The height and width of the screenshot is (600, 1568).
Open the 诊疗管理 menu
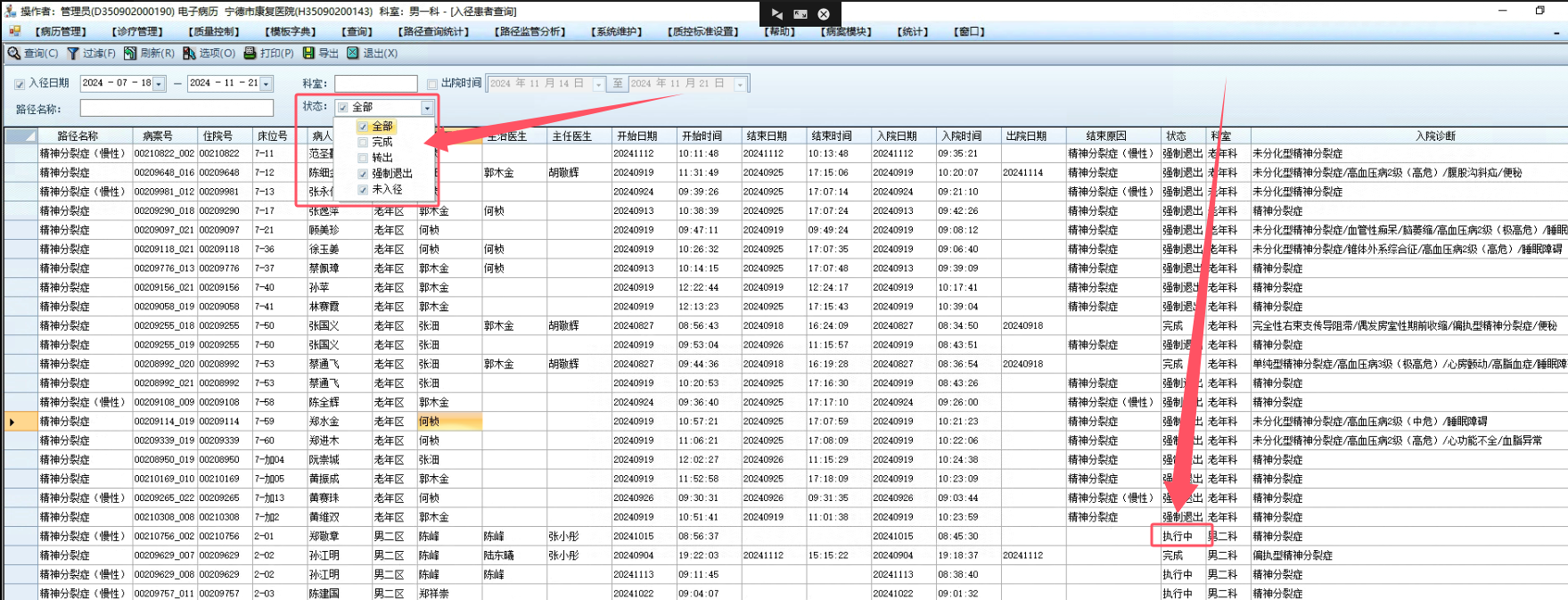[x=137, y=32]
